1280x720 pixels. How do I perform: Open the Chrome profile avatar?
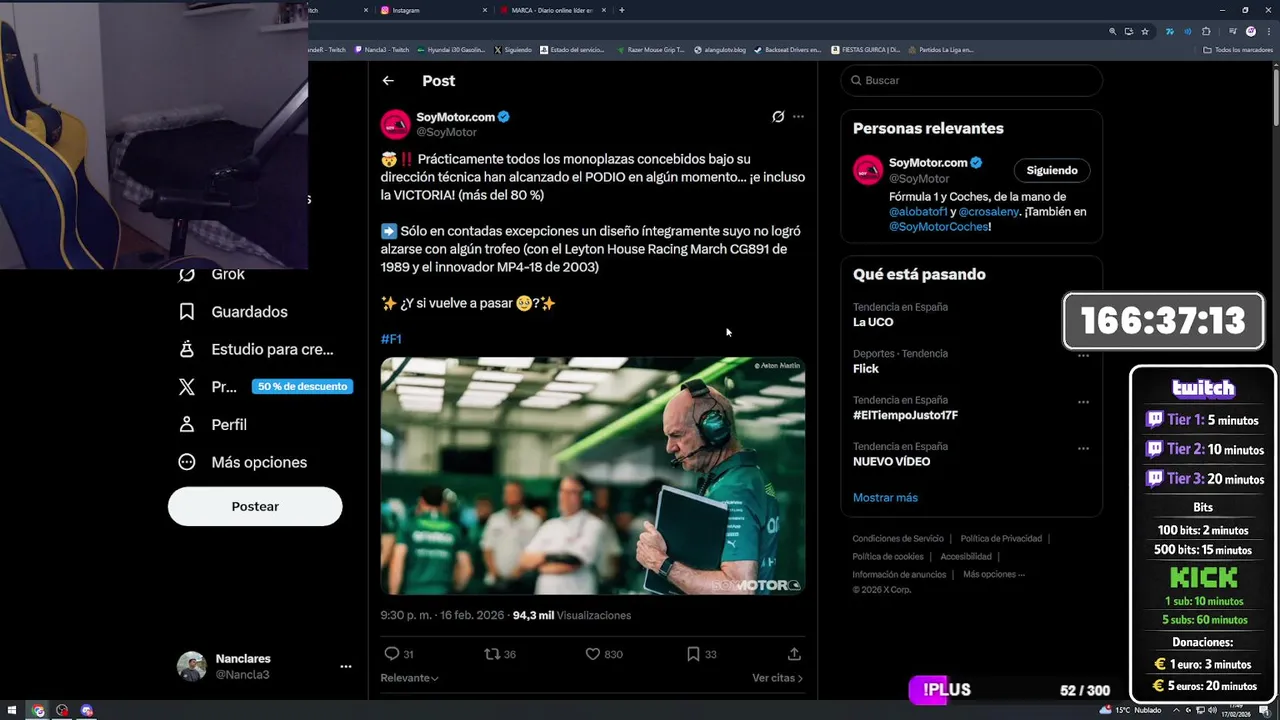click(1250, 31)
